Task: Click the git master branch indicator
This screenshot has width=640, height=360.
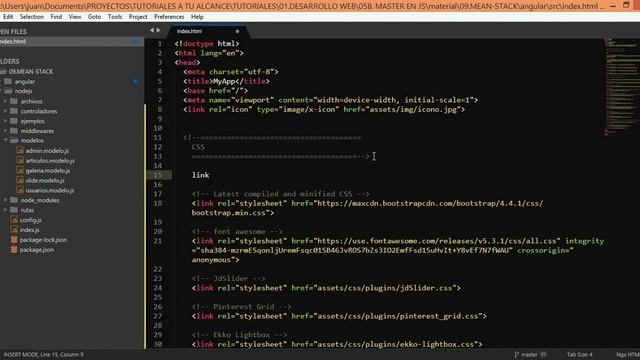Action: pos(530,355)
